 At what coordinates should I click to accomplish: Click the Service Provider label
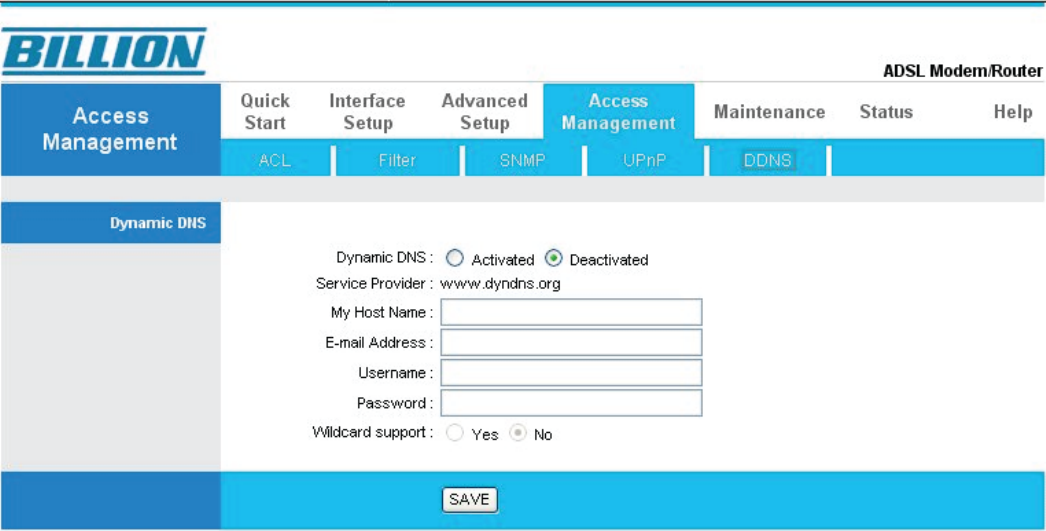tap(374, 284)
